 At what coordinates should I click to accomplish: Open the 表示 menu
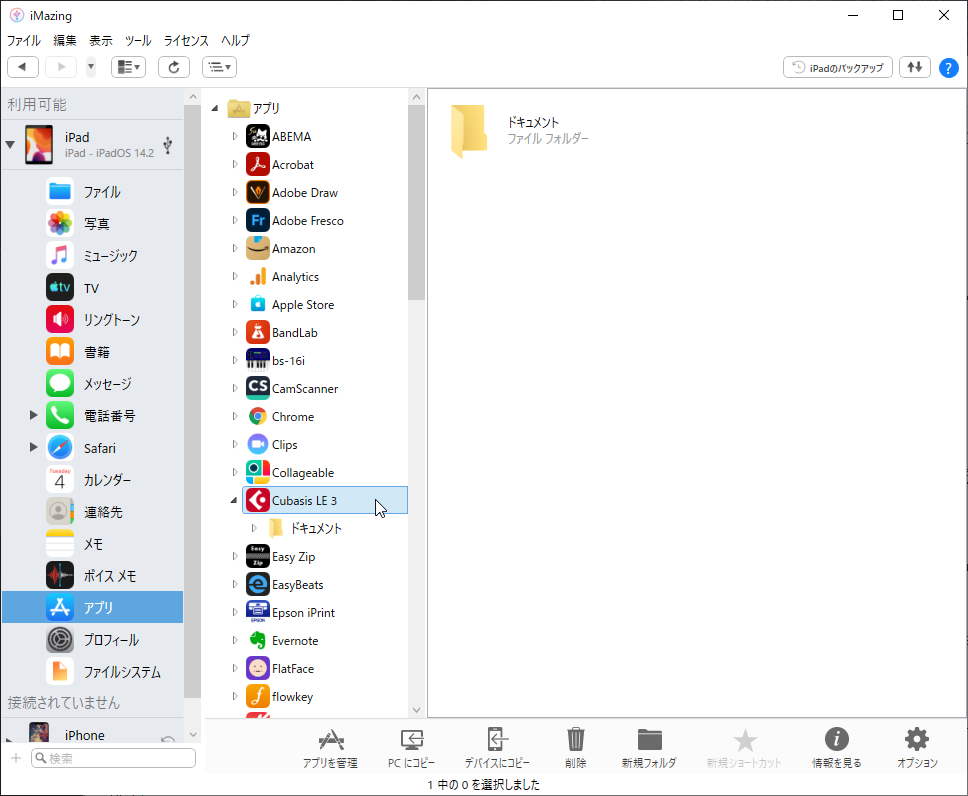[x=101, y=41]
